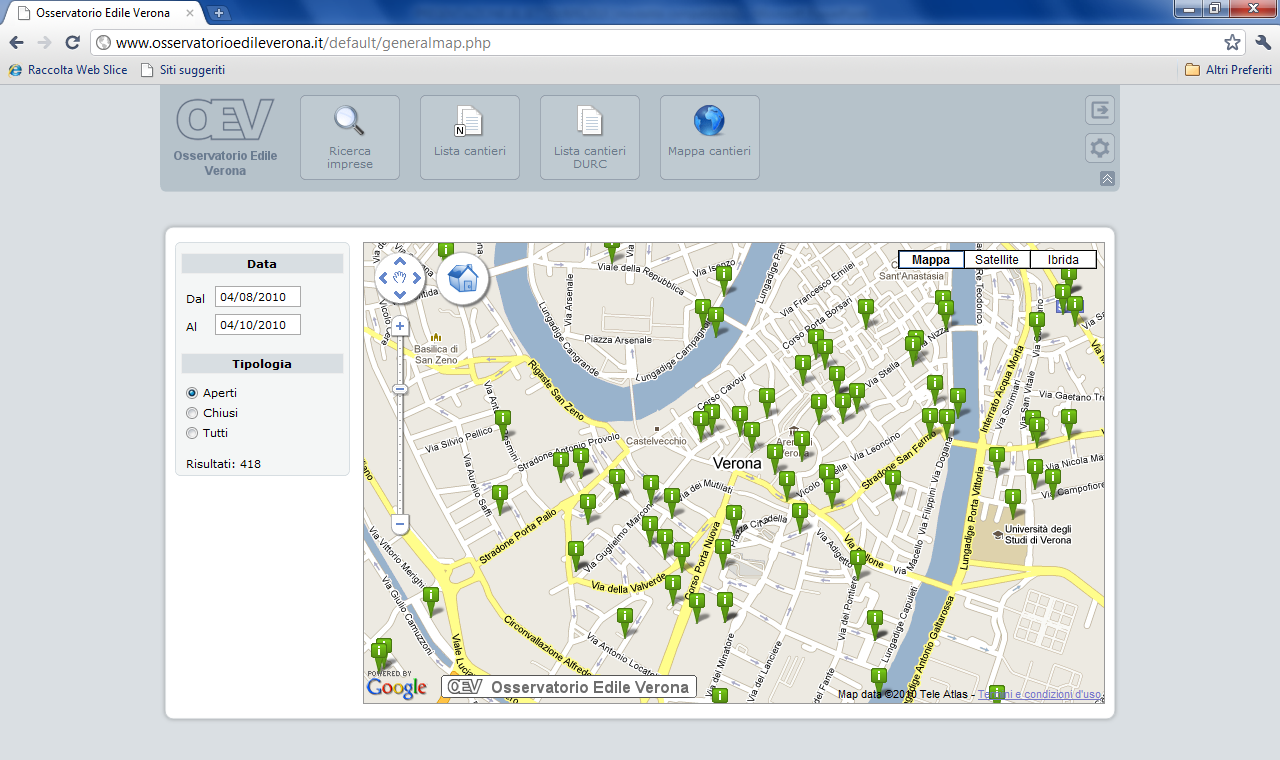This screenshot has width=1280, height=760.
Task: Click the logout exit icon
Action: pyautogui.click(x=1100, y=110)
